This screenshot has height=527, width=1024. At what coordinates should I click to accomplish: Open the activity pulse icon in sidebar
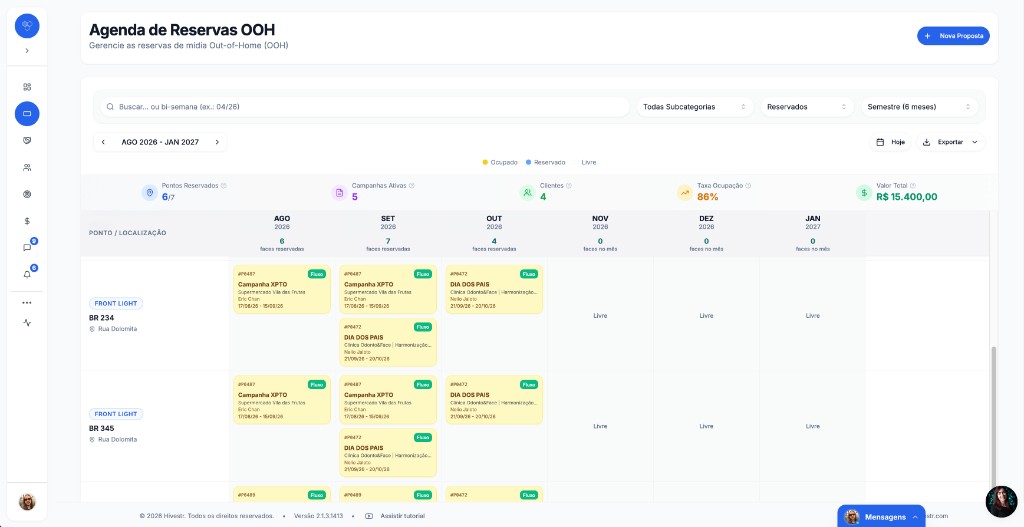27,323
